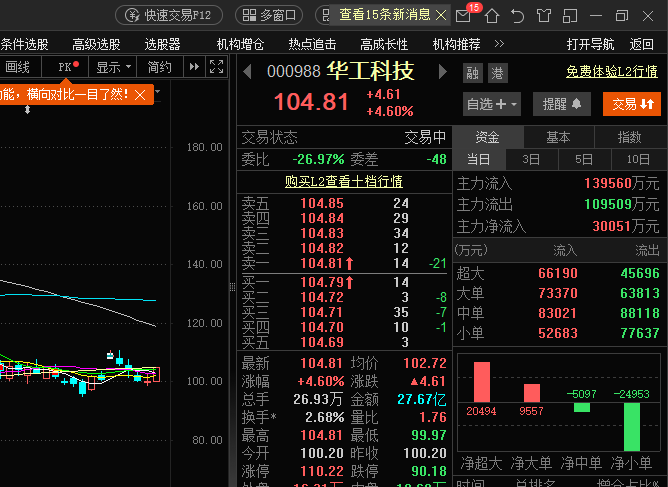Open the 自选 add dropdown
The height and width of the screenshot is (487, 668).
coord(492,104)
